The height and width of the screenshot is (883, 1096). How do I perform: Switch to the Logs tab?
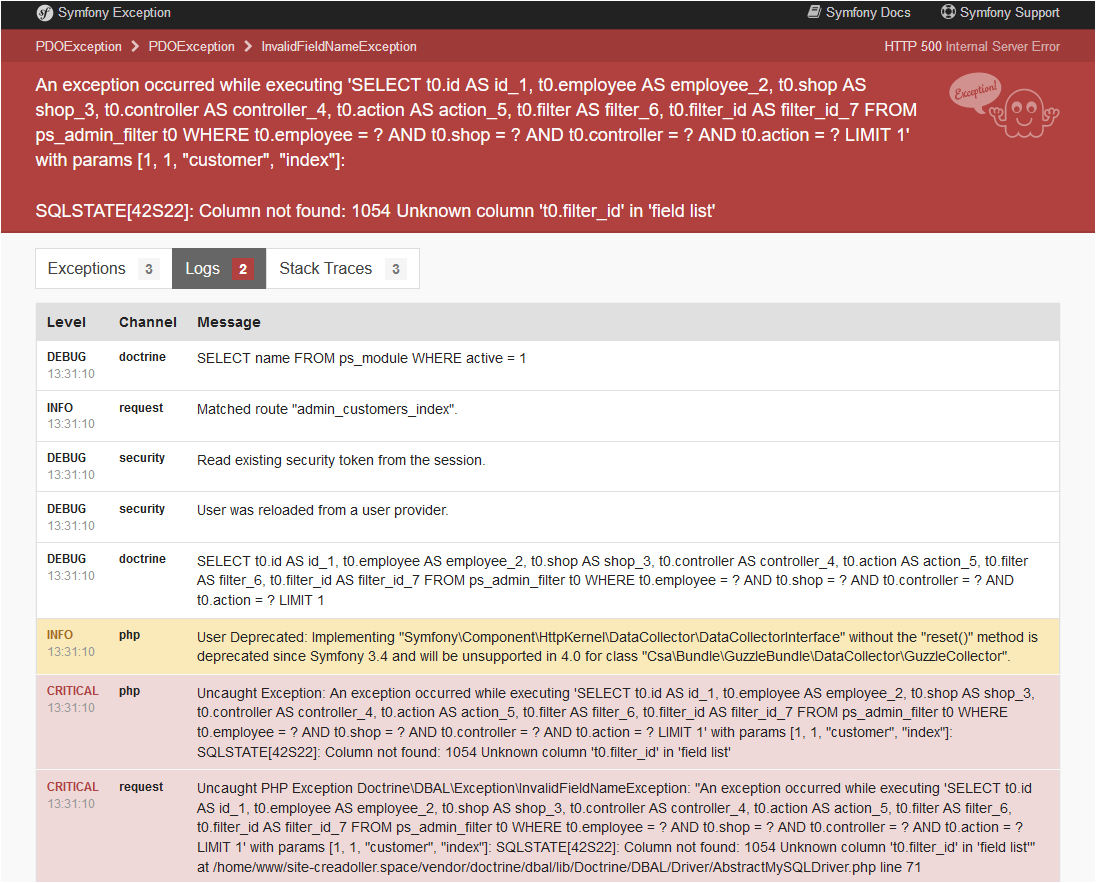(219, 268)
